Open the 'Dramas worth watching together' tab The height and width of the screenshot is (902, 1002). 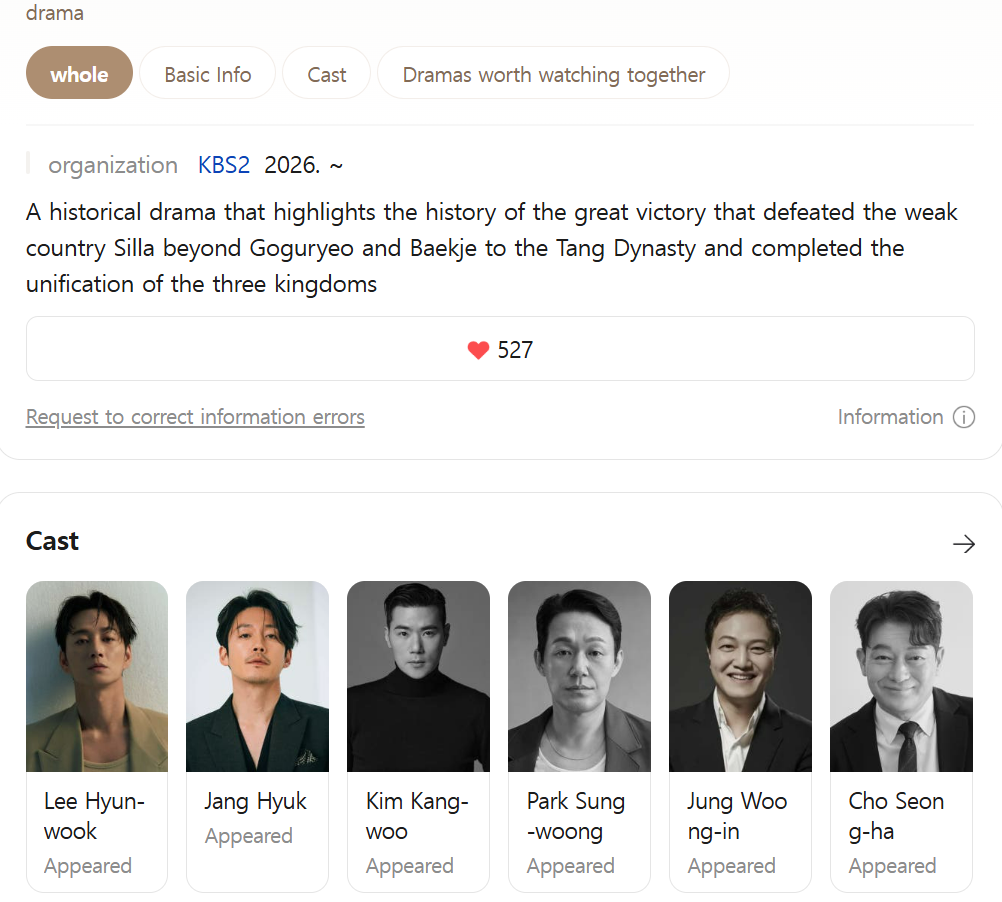point(553,74)
